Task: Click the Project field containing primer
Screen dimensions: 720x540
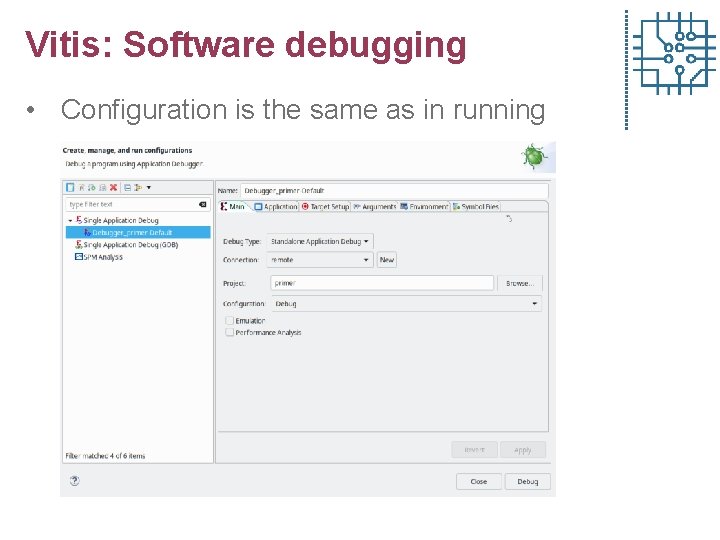Action: (x=382, y=283)
